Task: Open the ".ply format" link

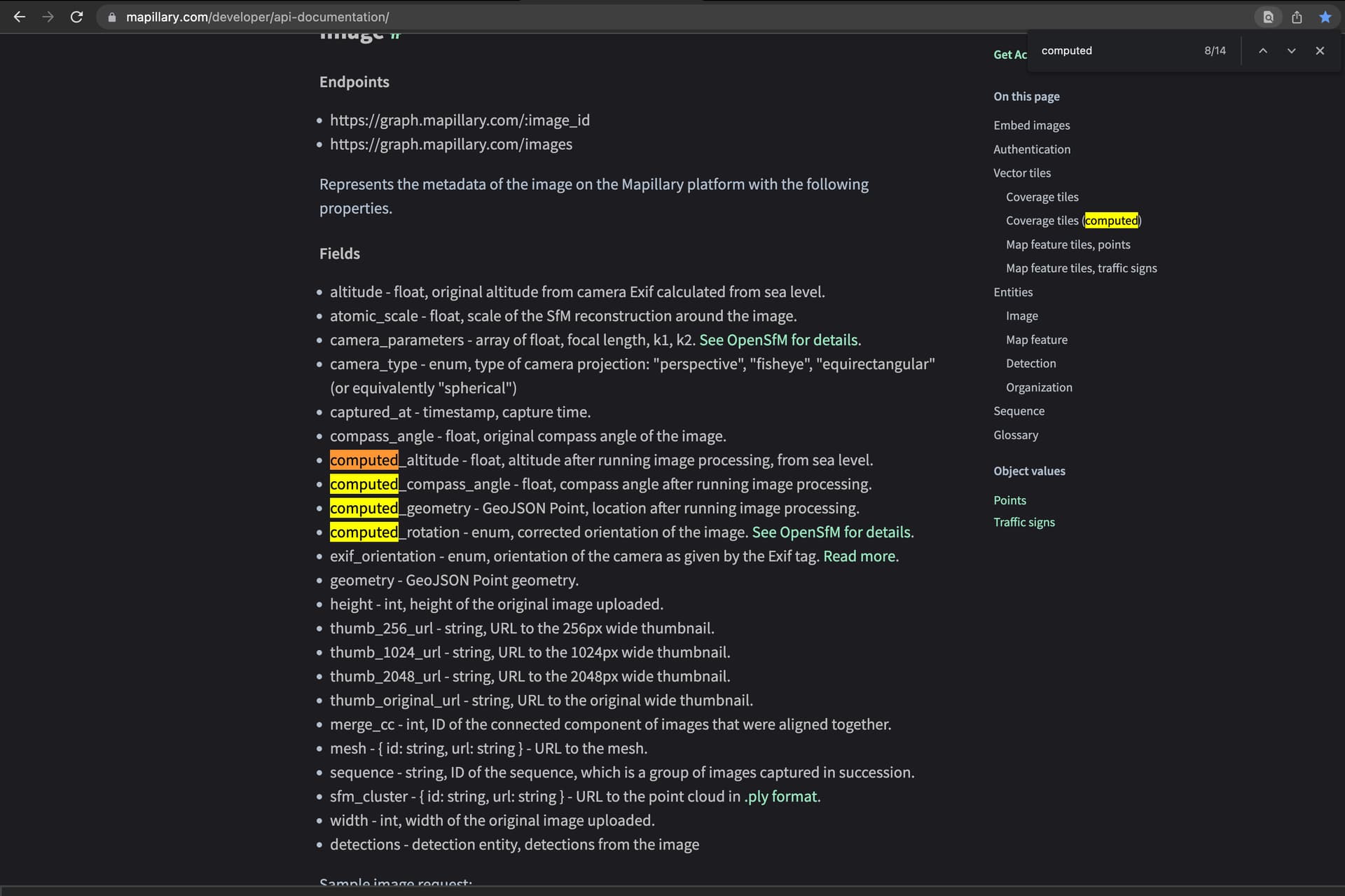Action: 780,797
